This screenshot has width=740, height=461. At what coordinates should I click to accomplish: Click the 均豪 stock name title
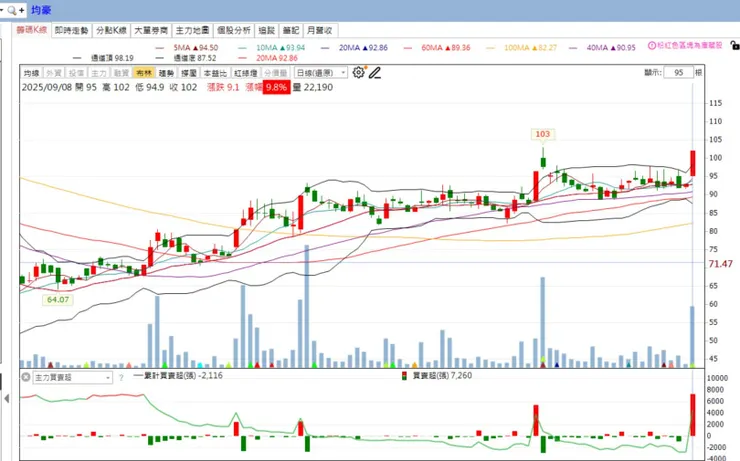tap(41, 10)
